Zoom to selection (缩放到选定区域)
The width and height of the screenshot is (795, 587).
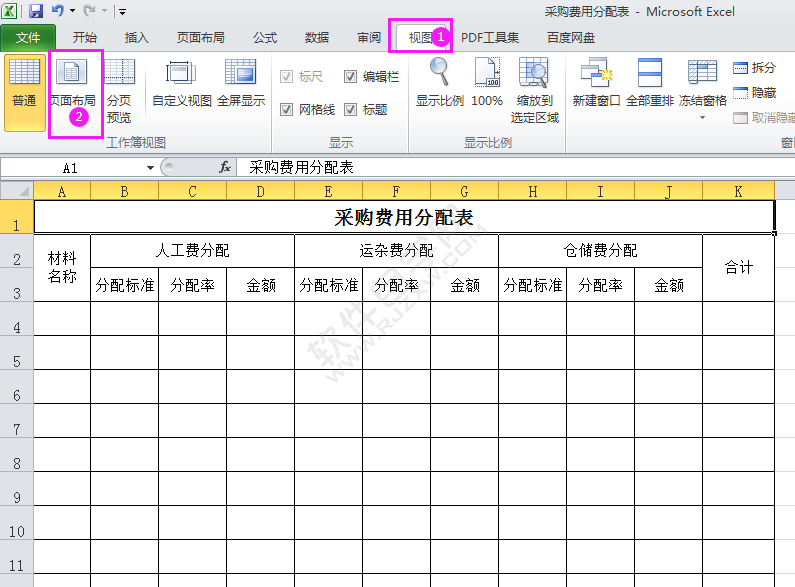click(x=534, y=90)
